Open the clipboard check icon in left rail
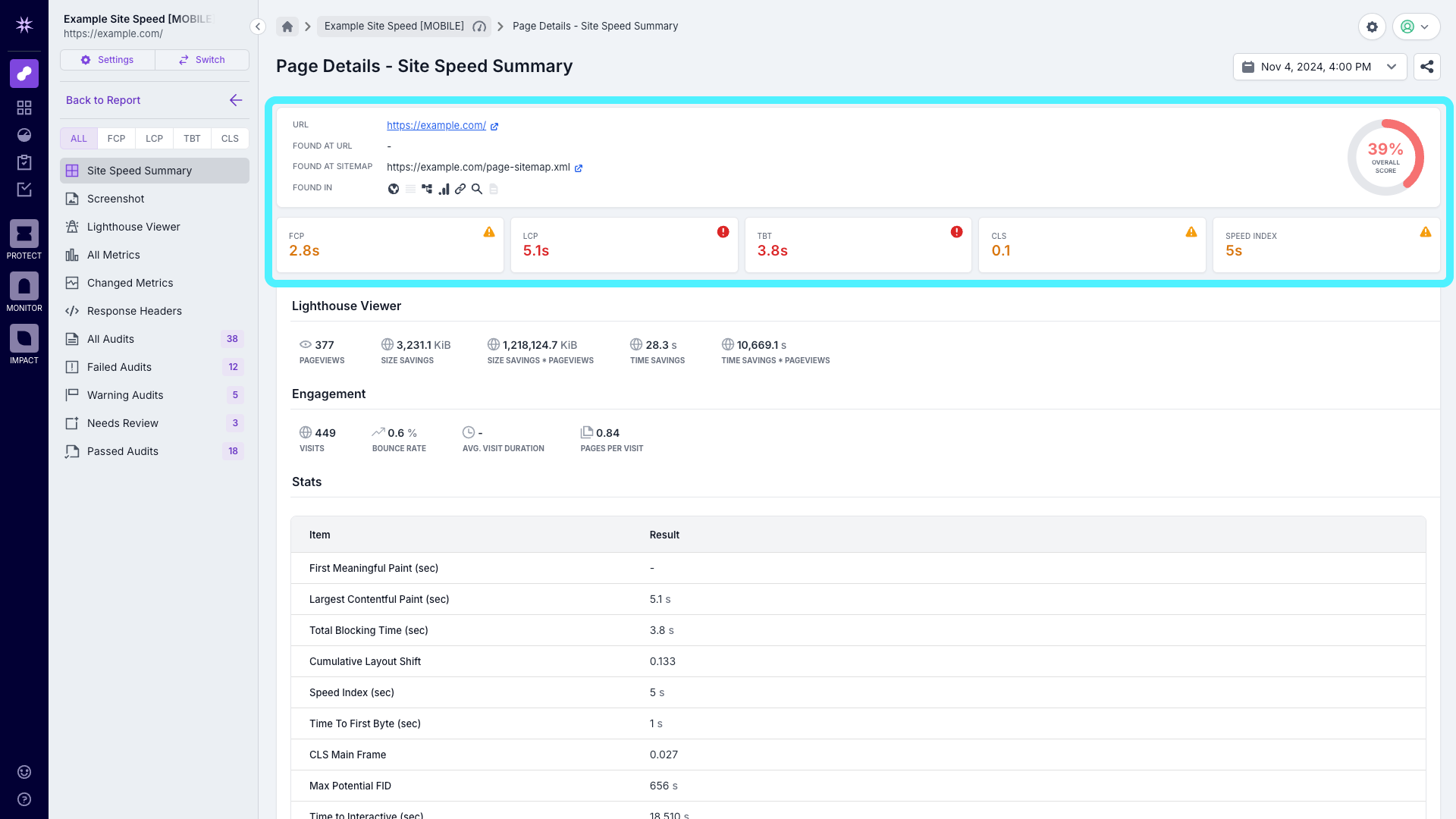The height and width of the screenshot is (819, 1456). click(x=24, y=162)
